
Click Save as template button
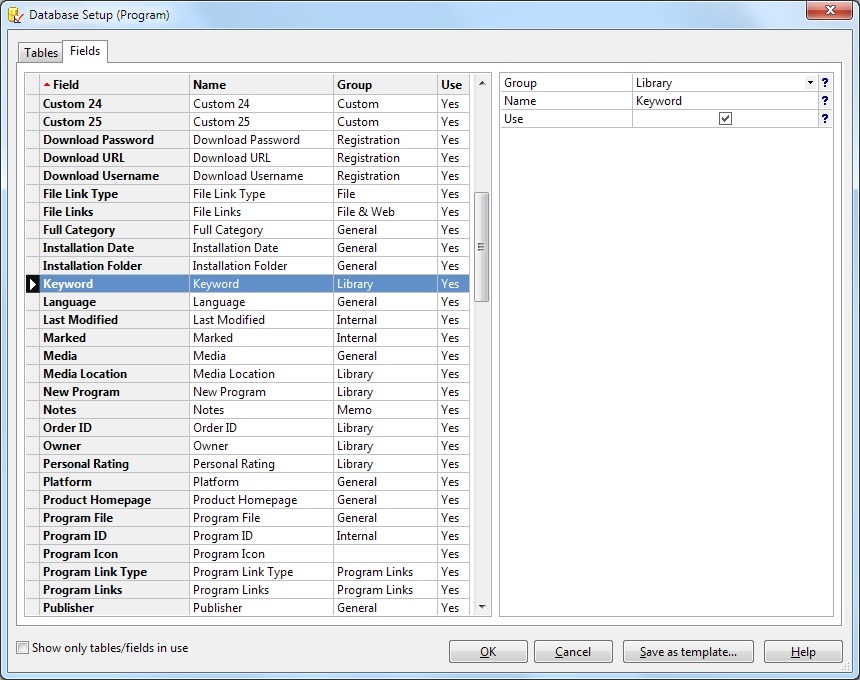[688, 652]
